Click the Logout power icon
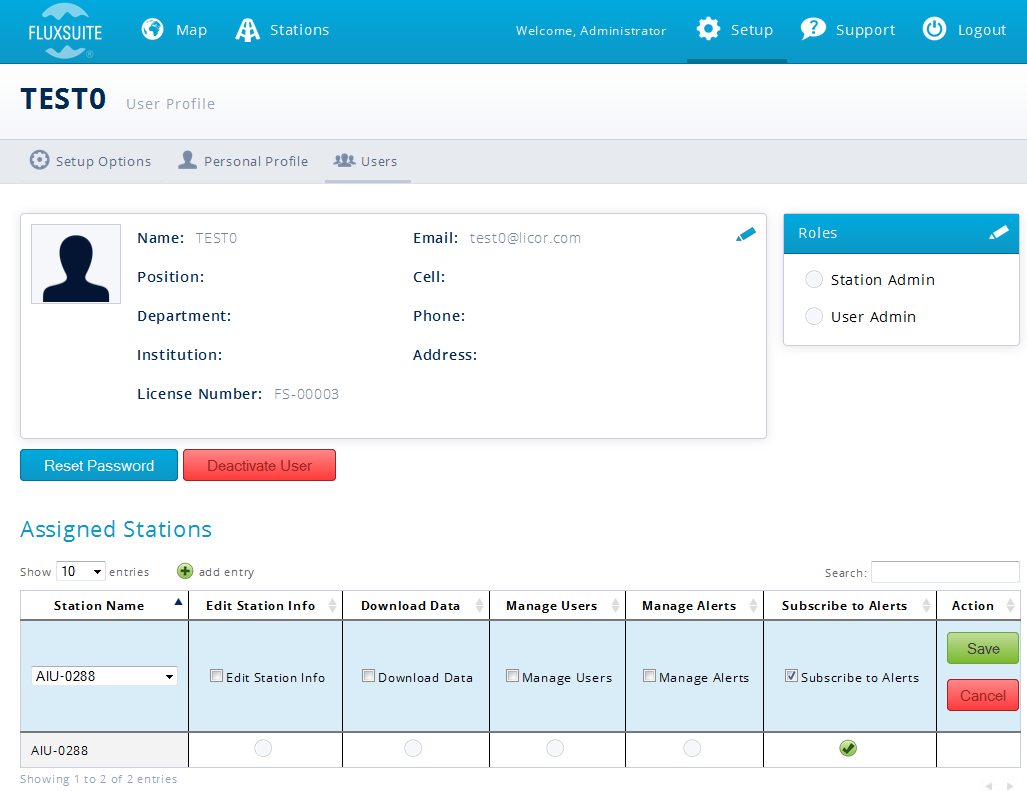This screenshot has width=1027, height=791. (x=934, y=29)
